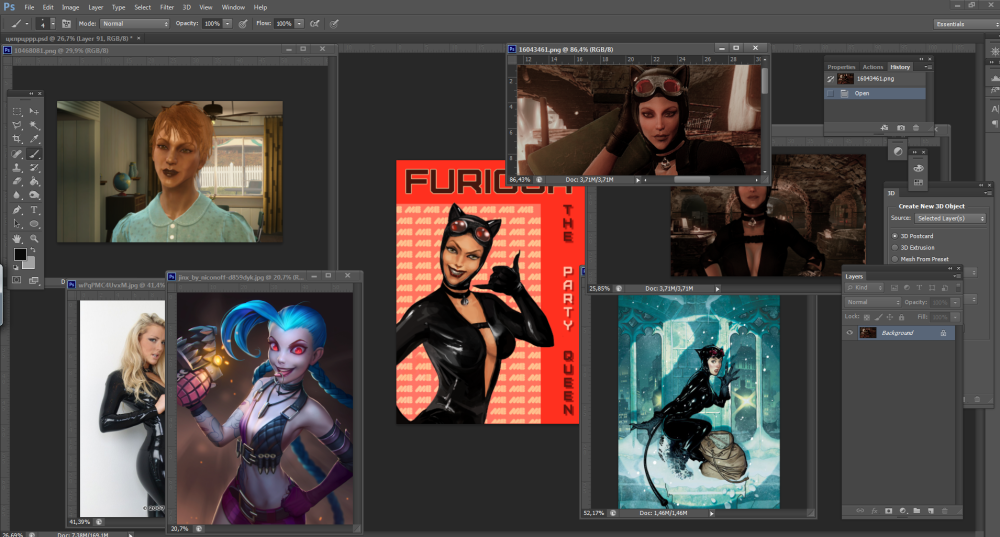This screenshot has height=537, width=1000.
Task: Toggle lock transparent pixels in Layers panel
Action: pos(867,317)
